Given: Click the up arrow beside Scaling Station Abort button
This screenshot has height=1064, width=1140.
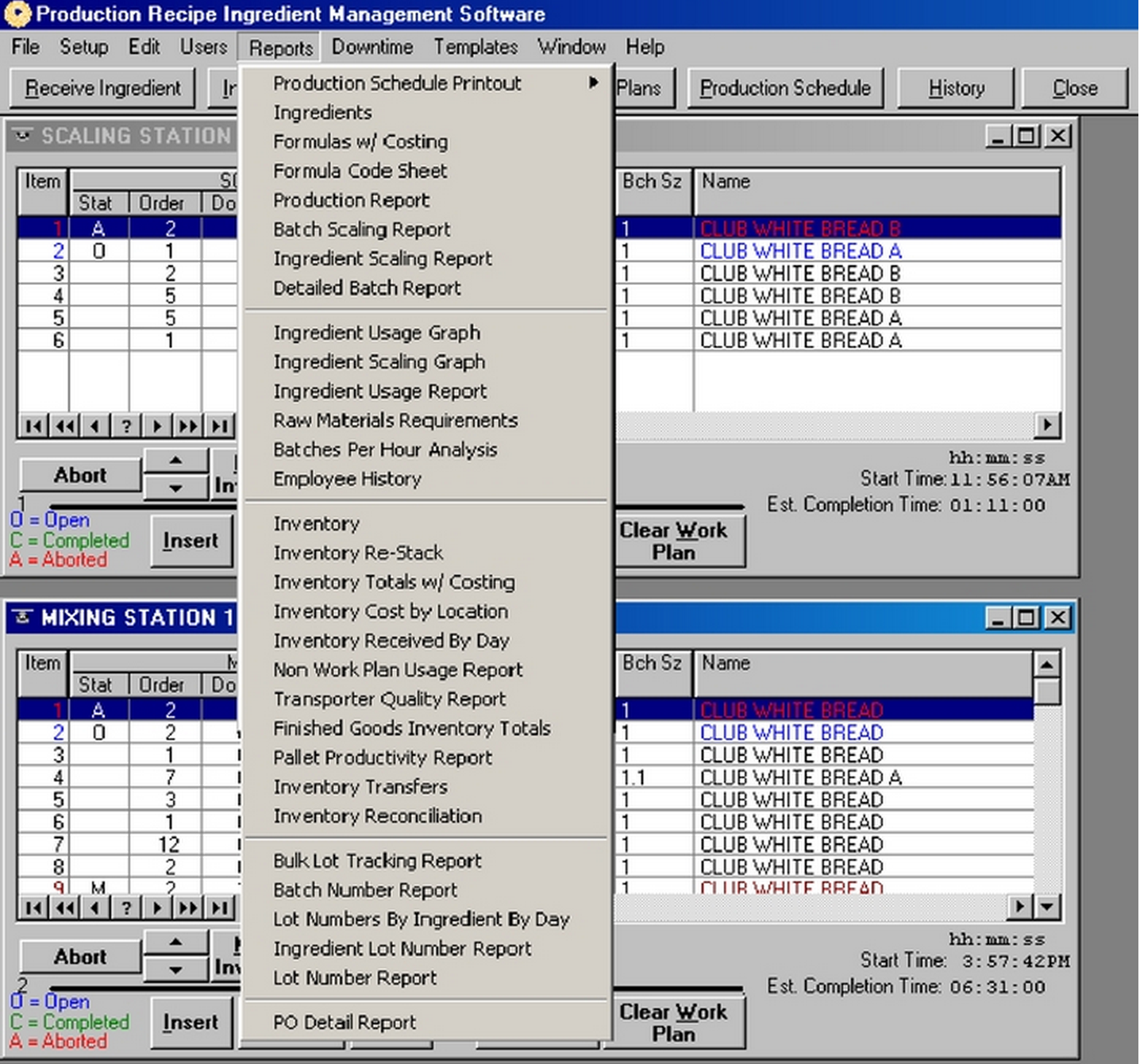Looking at the screenshot, I should tap(175, 461).
